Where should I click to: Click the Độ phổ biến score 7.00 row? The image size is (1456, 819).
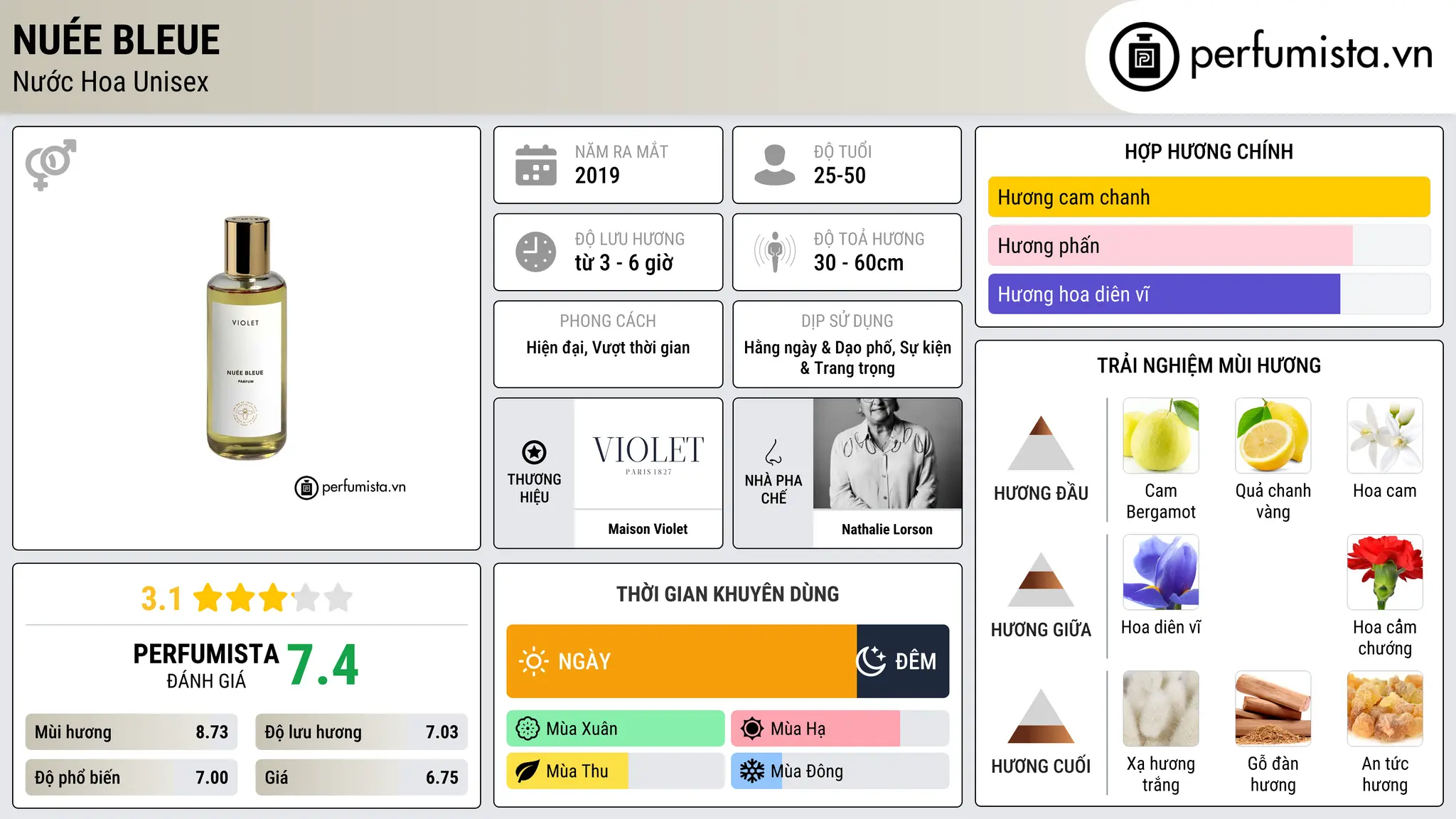132,778
